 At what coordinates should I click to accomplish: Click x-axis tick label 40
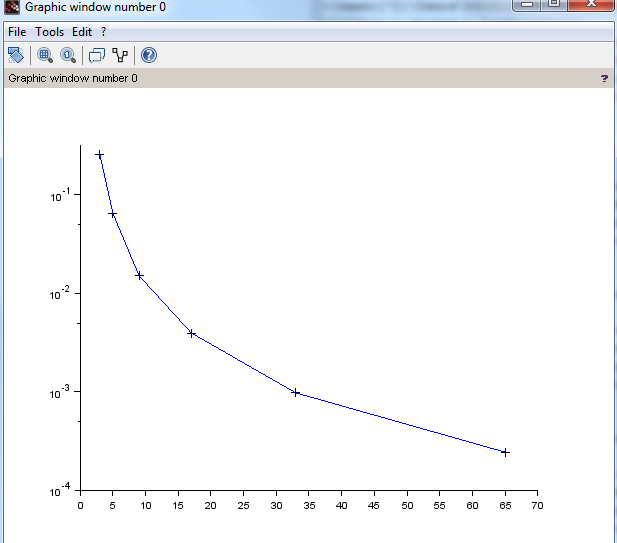tap(342, 506)
